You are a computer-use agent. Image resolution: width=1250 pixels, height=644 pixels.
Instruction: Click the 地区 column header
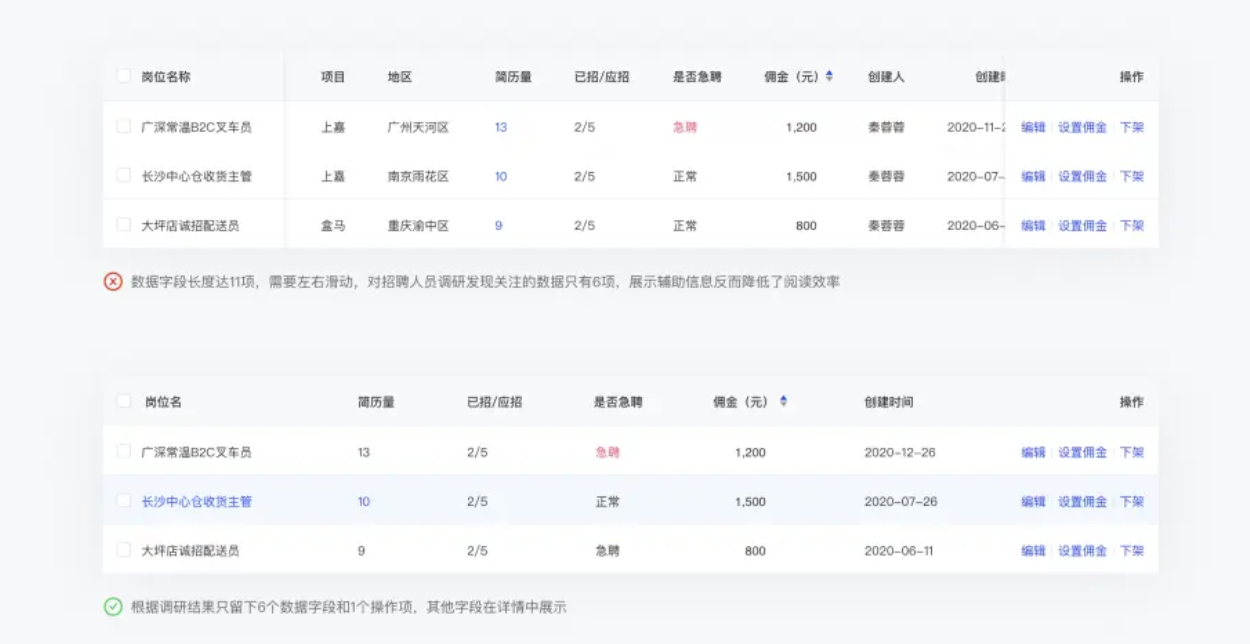point(400,76)
